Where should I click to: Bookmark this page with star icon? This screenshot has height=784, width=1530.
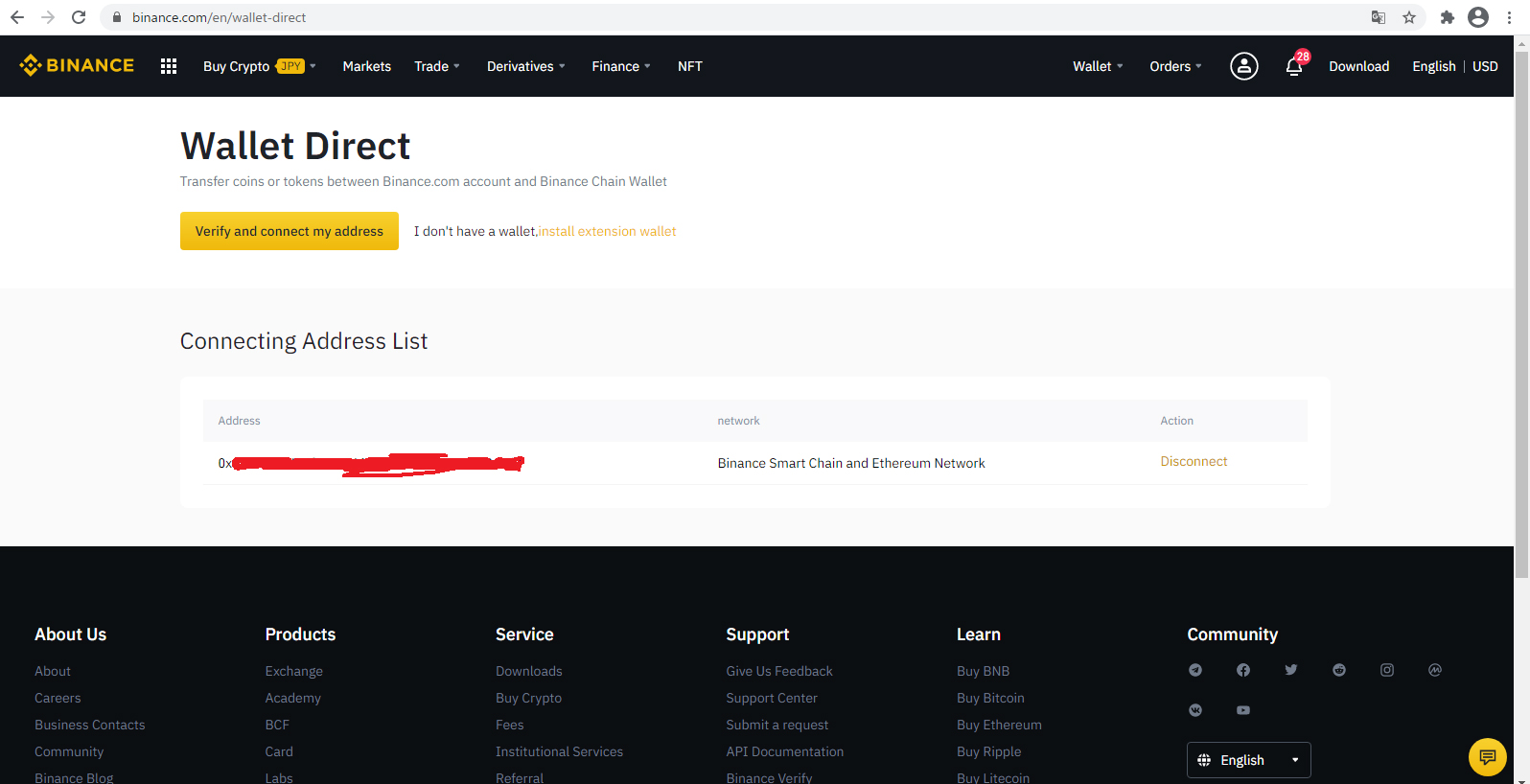[1409, 17]
